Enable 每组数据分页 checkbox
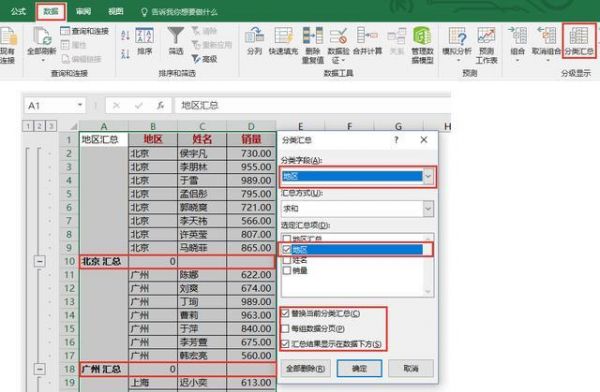Image resolution: width=600 pixels, height=392 pixels. coord(285,328)
